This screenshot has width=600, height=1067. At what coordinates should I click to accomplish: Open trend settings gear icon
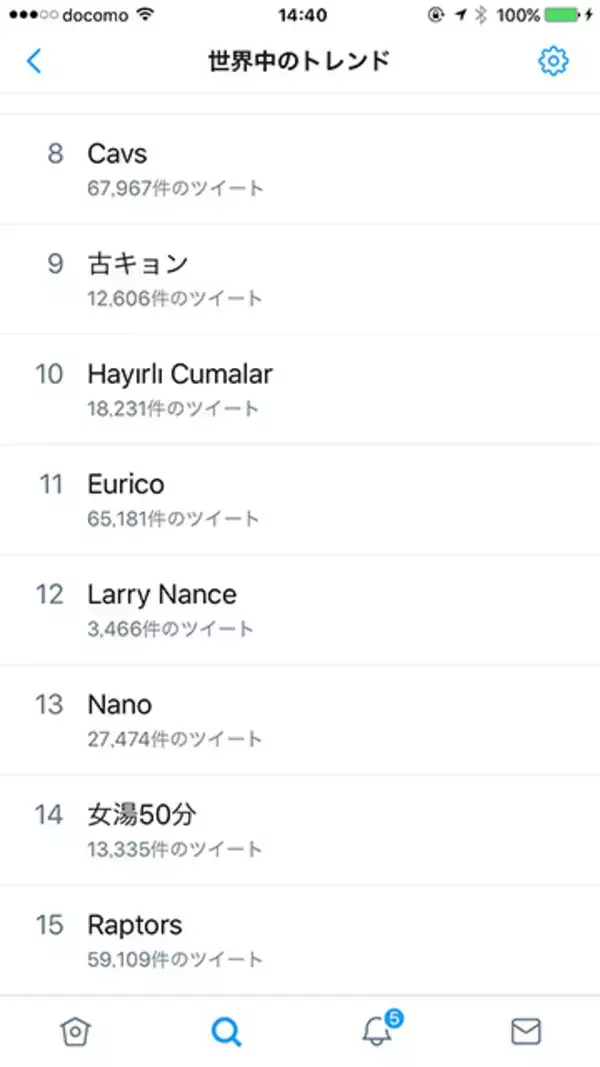tap(553, 61)
